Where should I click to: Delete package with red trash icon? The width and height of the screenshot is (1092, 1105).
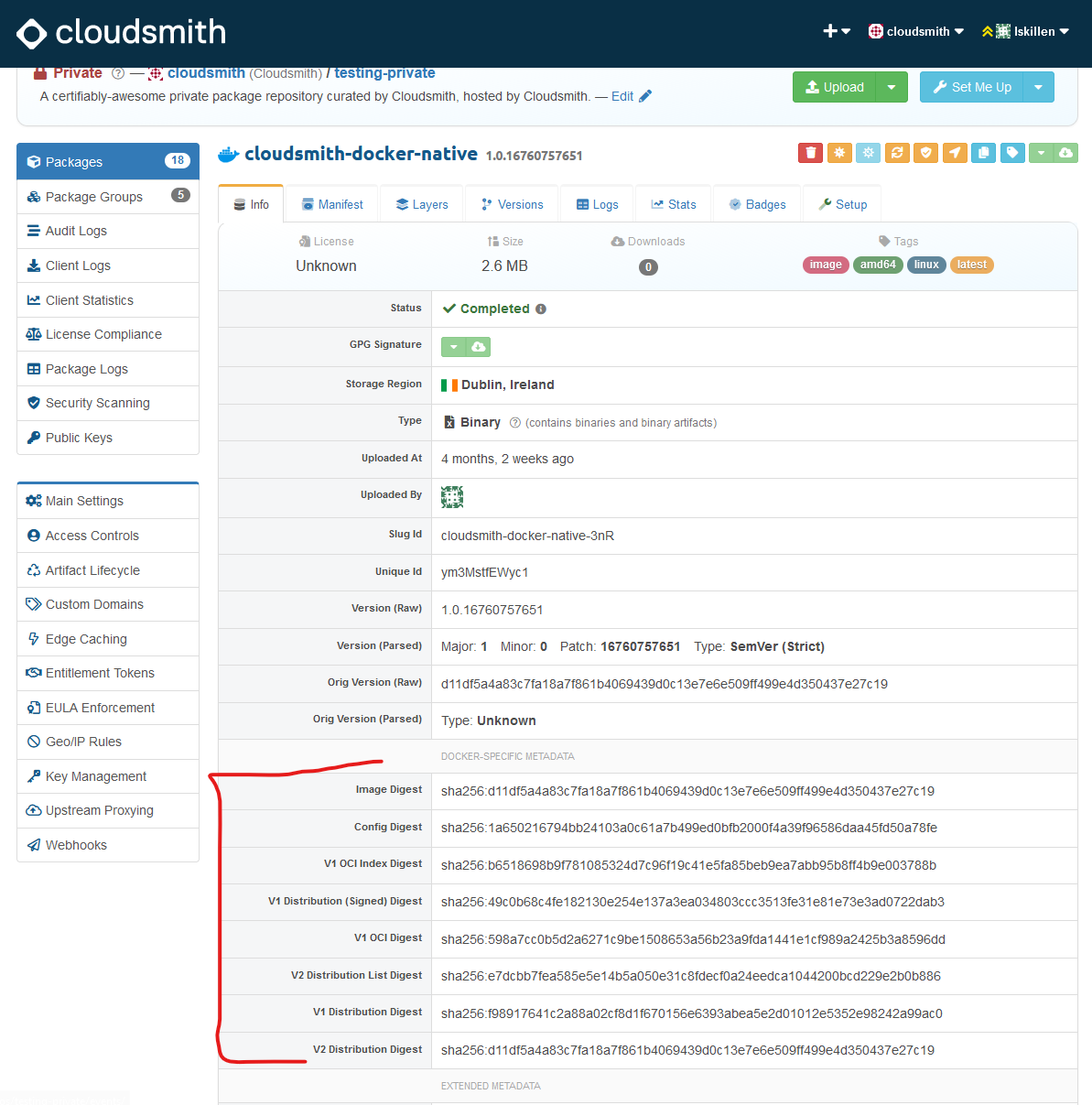pyautogui.click(x=810, y=153)
